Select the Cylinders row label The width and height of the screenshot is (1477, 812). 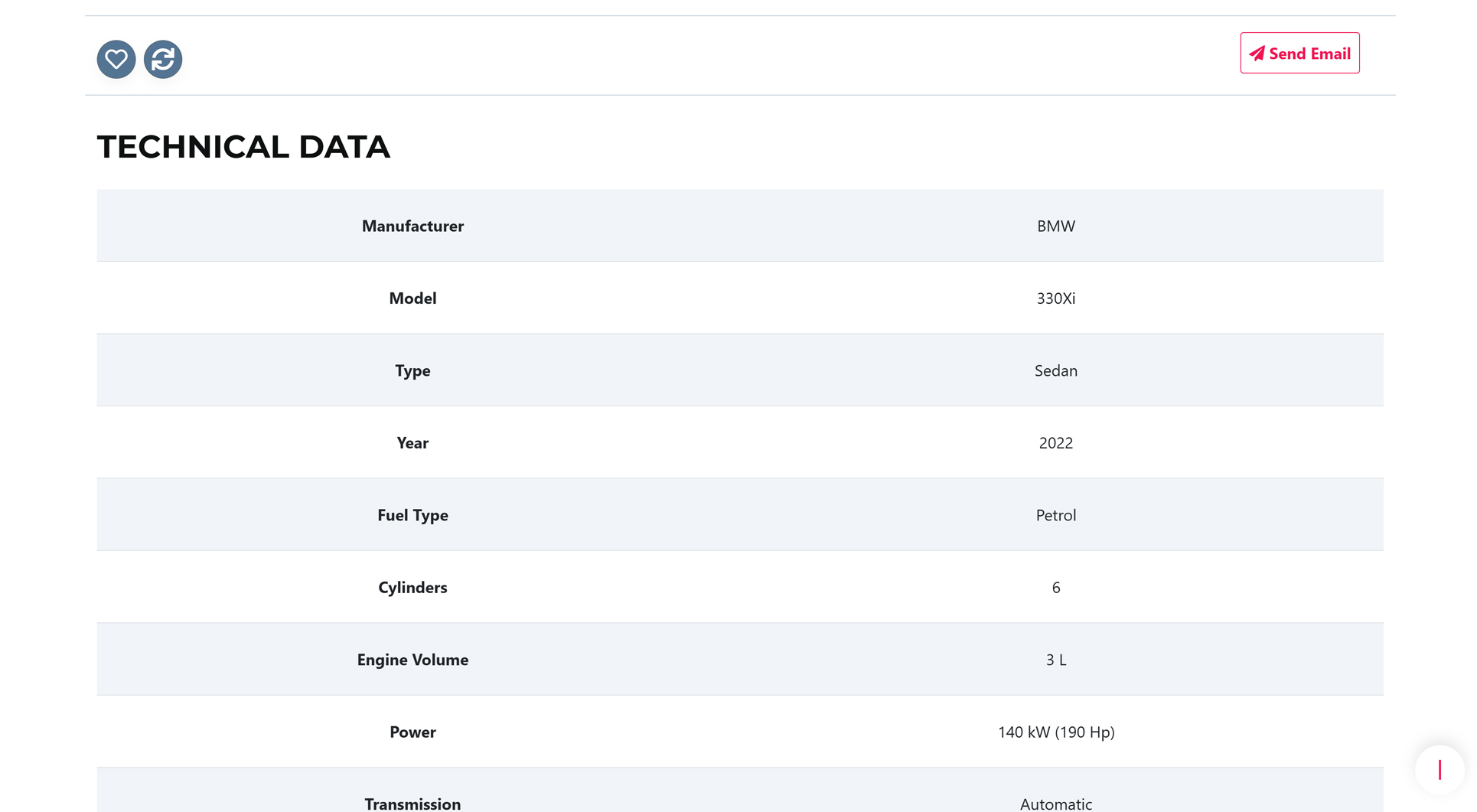point(412,588)
